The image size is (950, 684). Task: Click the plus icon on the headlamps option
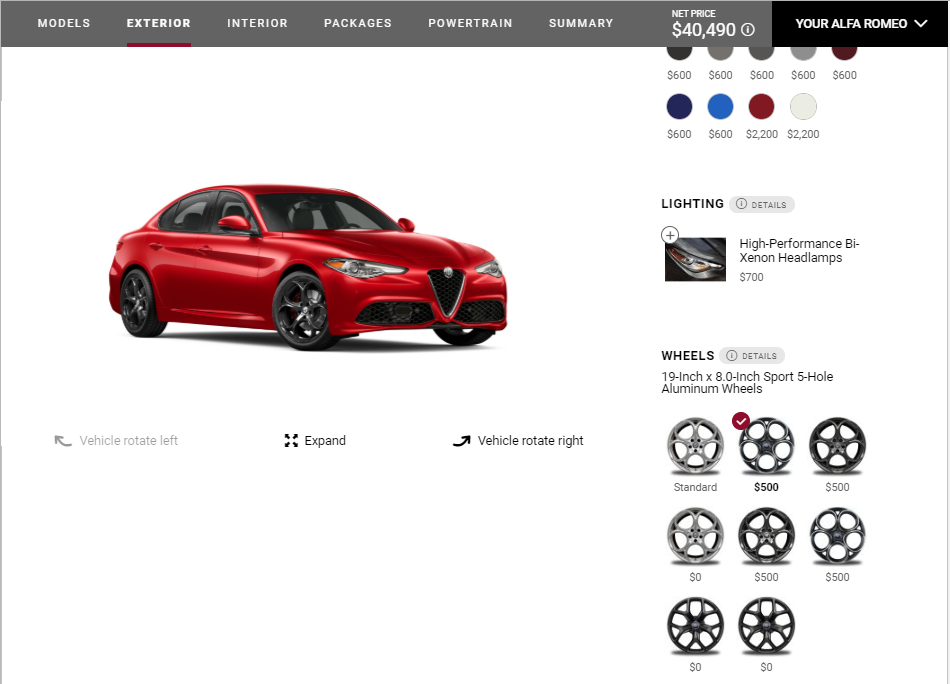click(670, 234)
